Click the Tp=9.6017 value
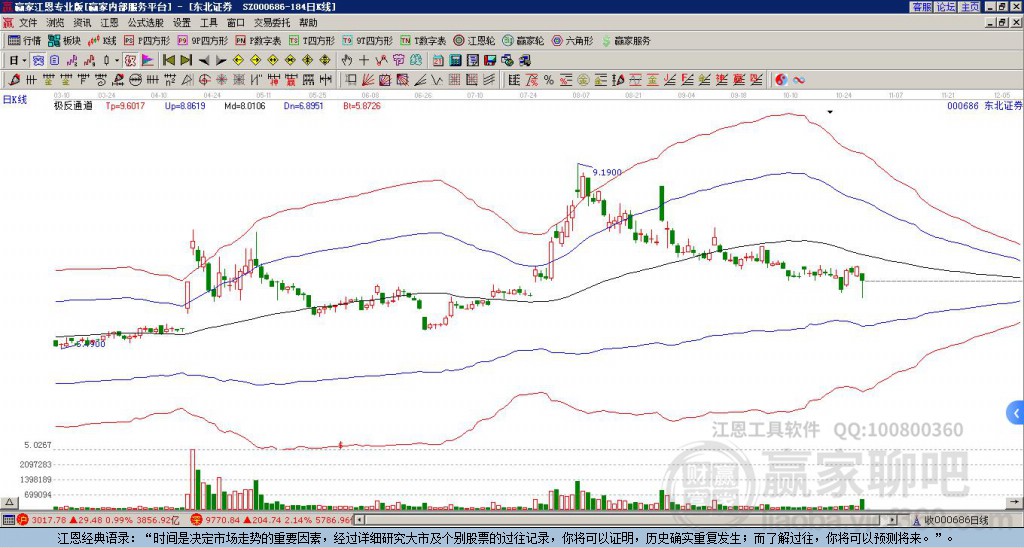Screen dimensions: 1024x548 (x=125, y=106)
